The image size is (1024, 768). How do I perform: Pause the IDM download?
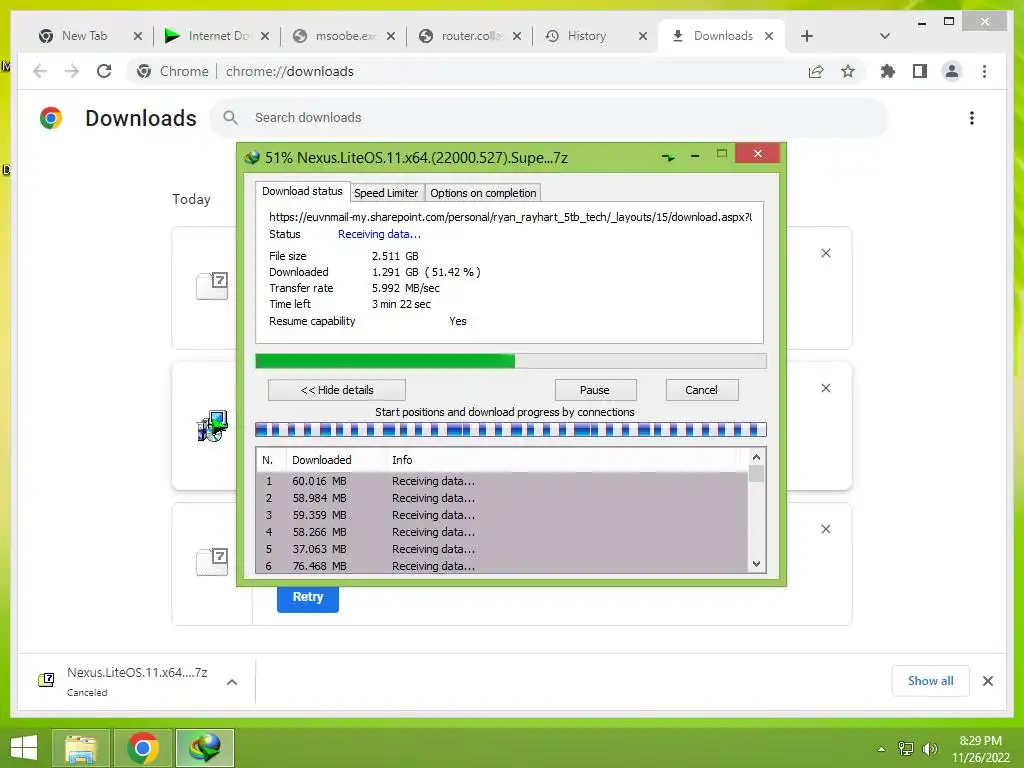pyautogui.click(x=595, y=390)
